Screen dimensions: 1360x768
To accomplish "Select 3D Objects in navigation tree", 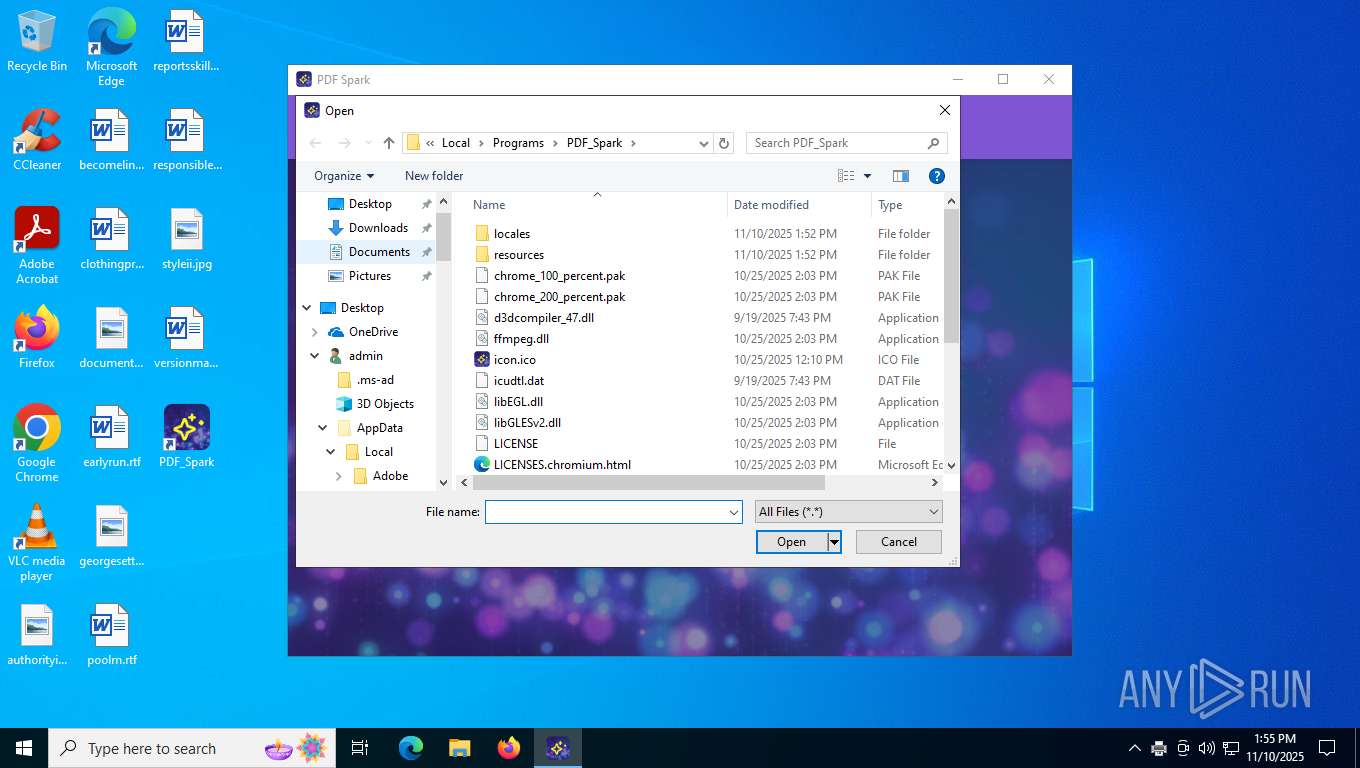I will (374, 404).
